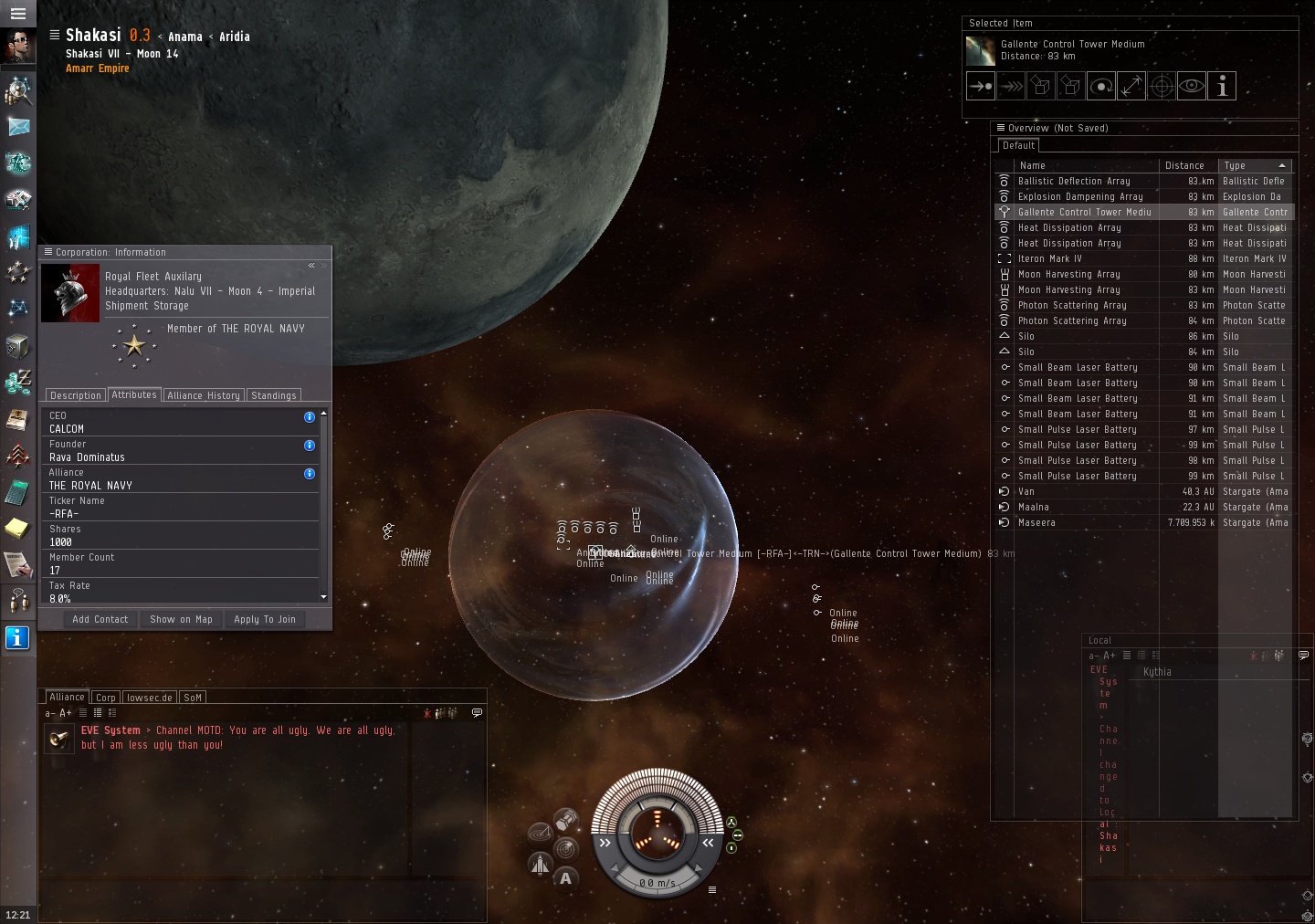Open Overview panel settings menu
Screen dimensions: 1315x924
[1001, 128]
